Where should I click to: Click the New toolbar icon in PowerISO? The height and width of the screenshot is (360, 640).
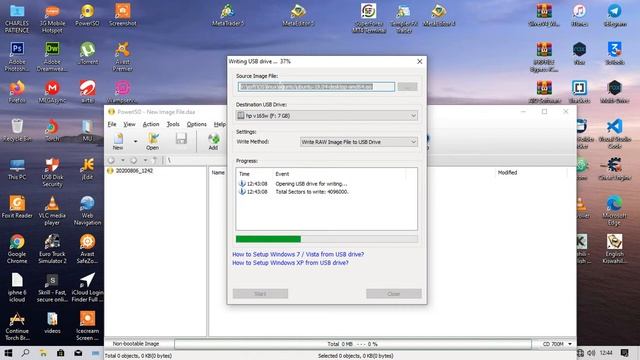(118, 141)
